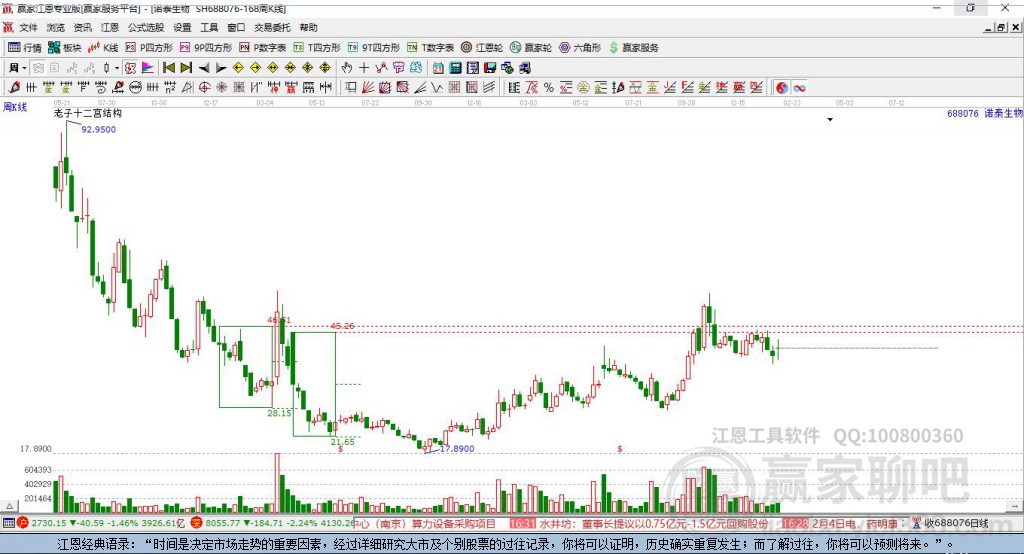
Task: Open the T数字表 tool
Action: [x=430, y=48]
